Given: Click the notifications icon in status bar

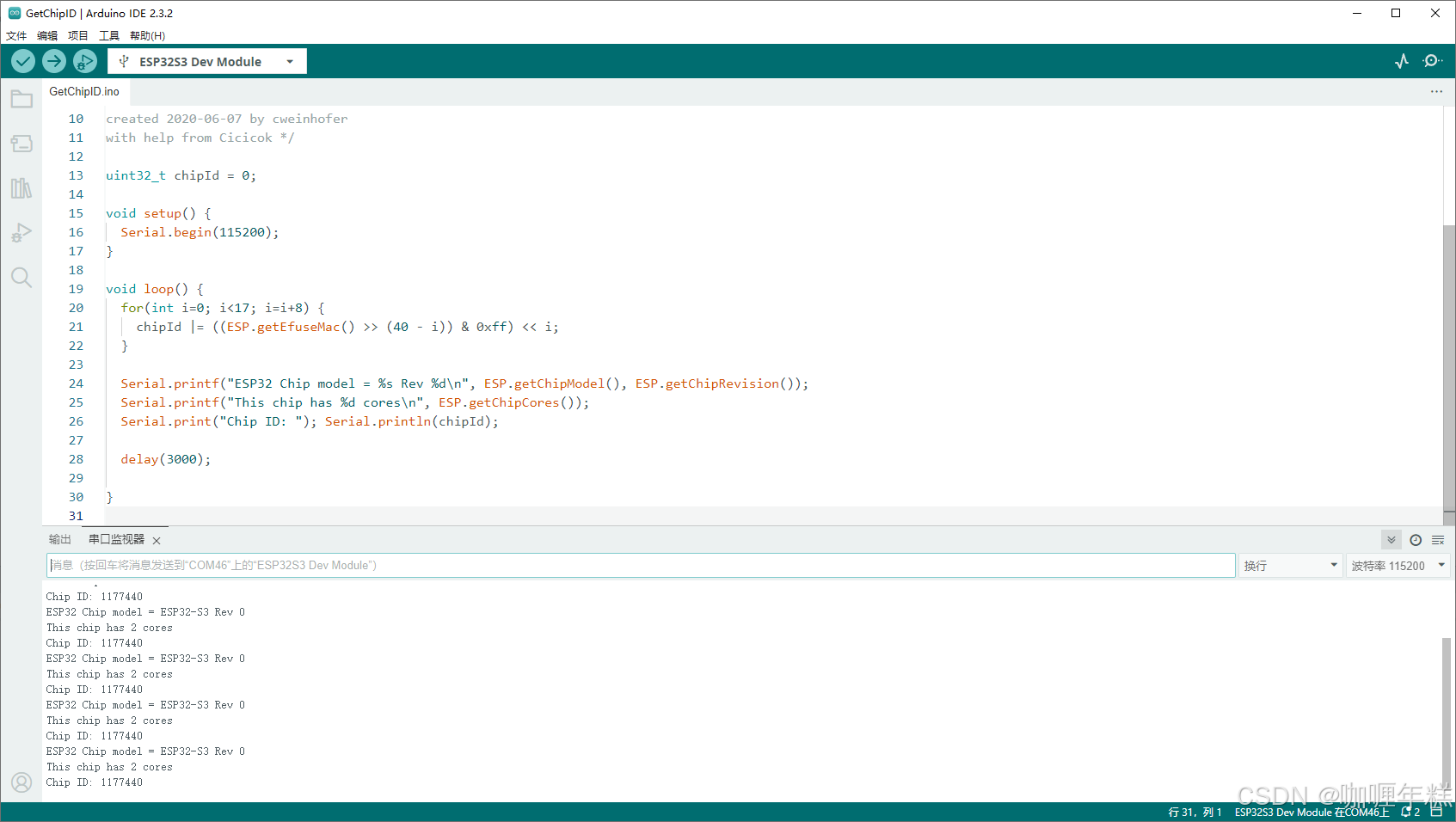Looking at the screenshot, I should tap(1410, 812).
